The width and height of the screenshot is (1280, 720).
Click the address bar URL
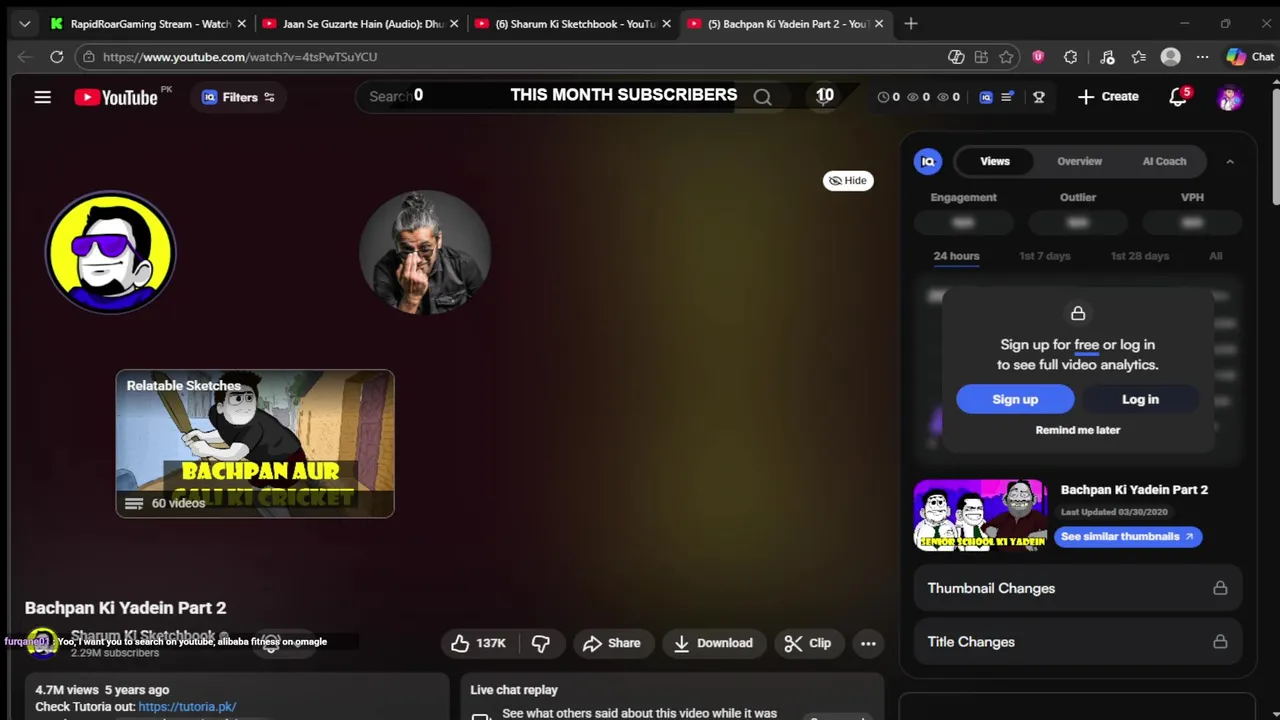[x=240, y=57]
